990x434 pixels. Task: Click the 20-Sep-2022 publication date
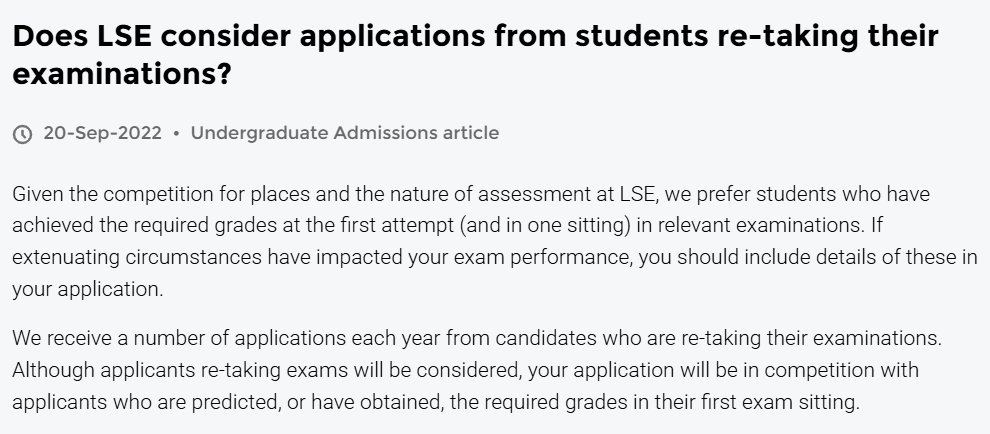tap(102, 133)
